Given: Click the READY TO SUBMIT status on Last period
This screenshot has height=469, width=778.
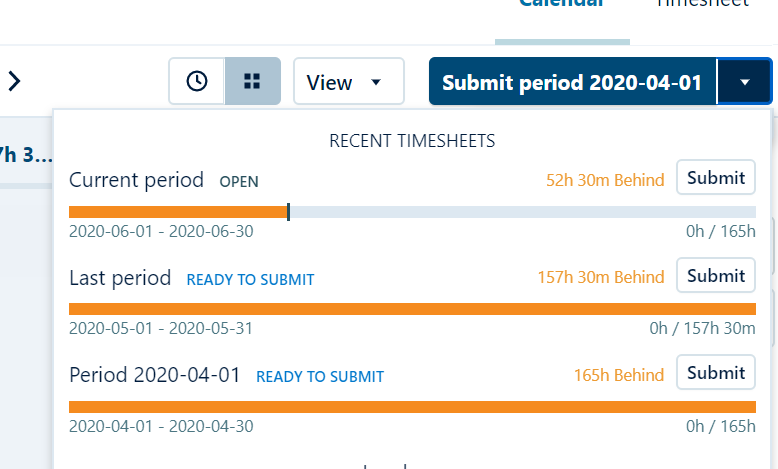Looking at the screenshot, I should (250, 279).
